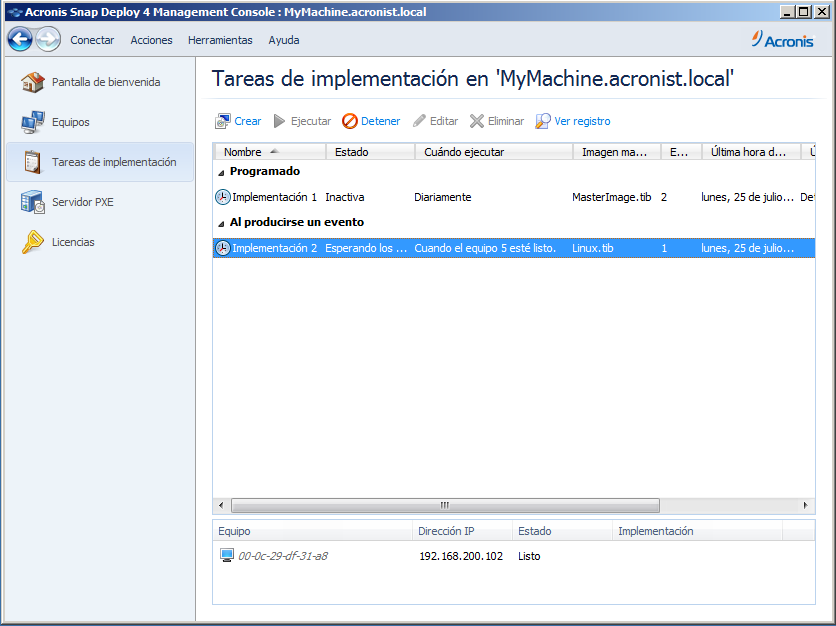This screenshot has height=626, width=836.
Task: Click the Detener stop icon
Action: (350, 121)
